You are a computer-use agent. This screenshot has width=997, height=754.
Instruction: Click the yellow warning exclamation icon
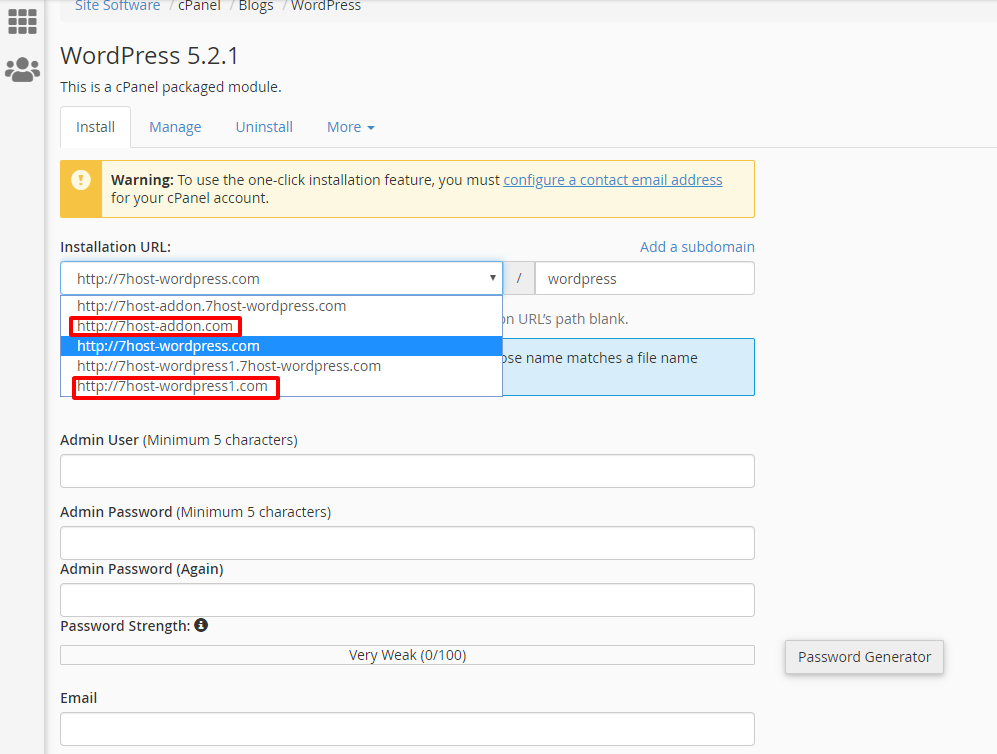click(81, 180)
